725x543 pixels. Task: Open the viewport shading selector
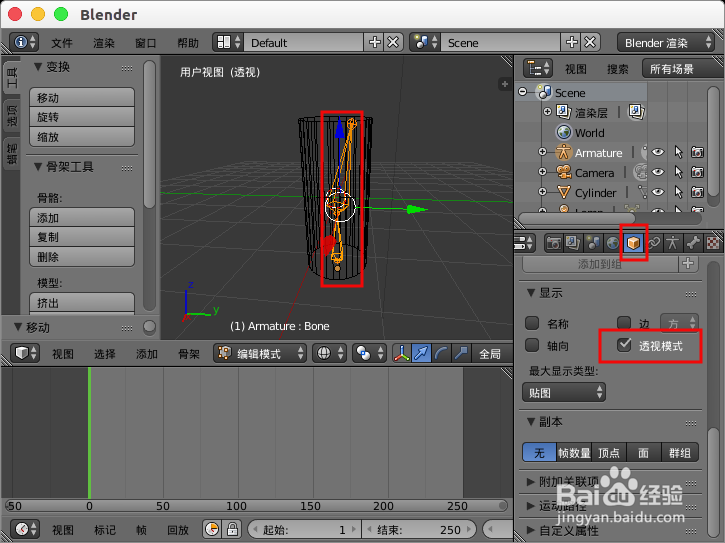click(x=329, y=354)
